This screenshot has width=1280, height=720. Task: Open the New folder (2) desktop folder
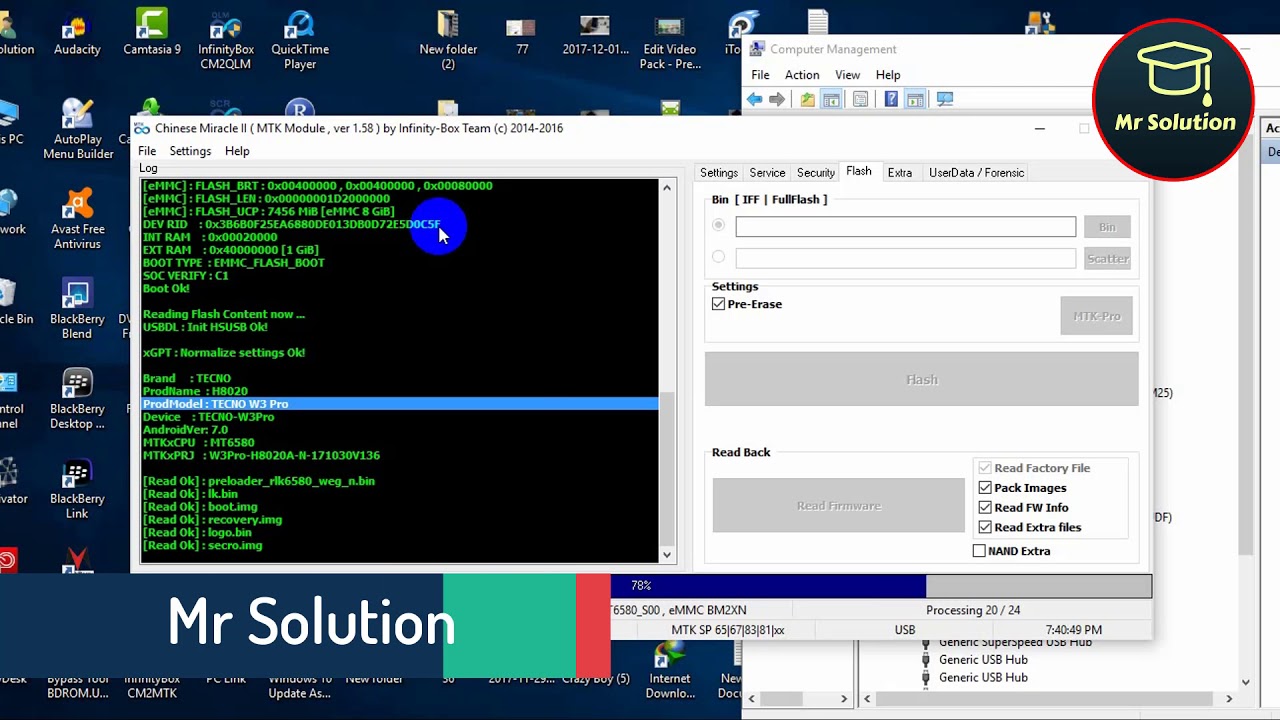coord(448,40)
